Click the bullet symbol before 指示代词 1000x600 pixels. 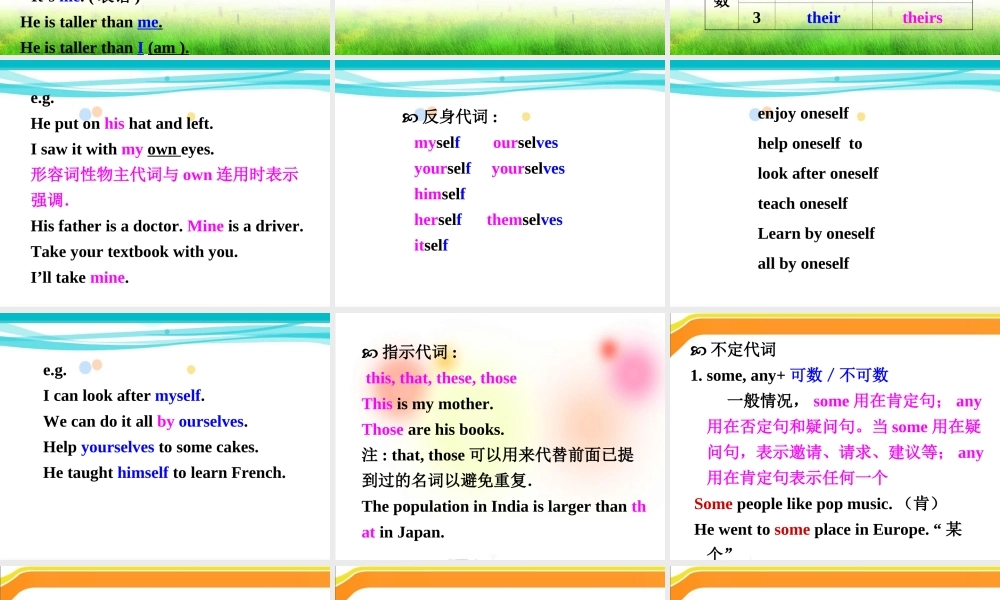pos(370,353)
